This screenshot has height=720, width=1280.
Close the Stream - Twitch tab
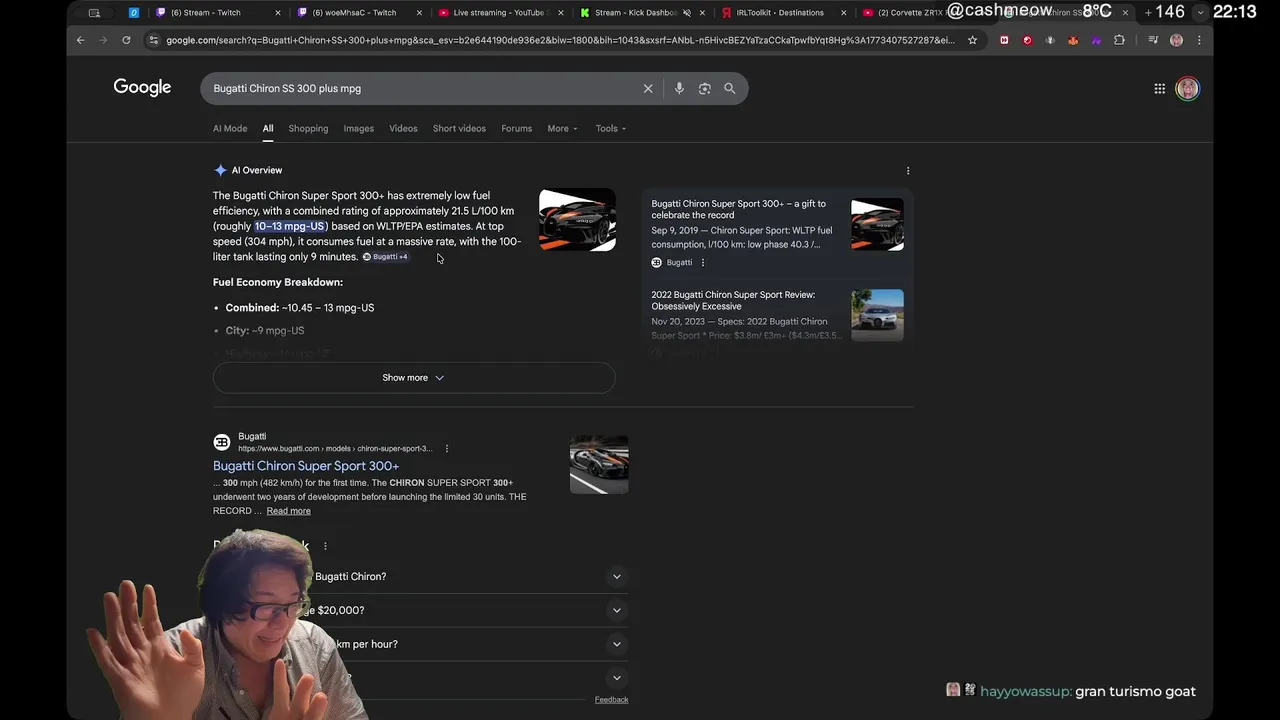click(278, 13)
